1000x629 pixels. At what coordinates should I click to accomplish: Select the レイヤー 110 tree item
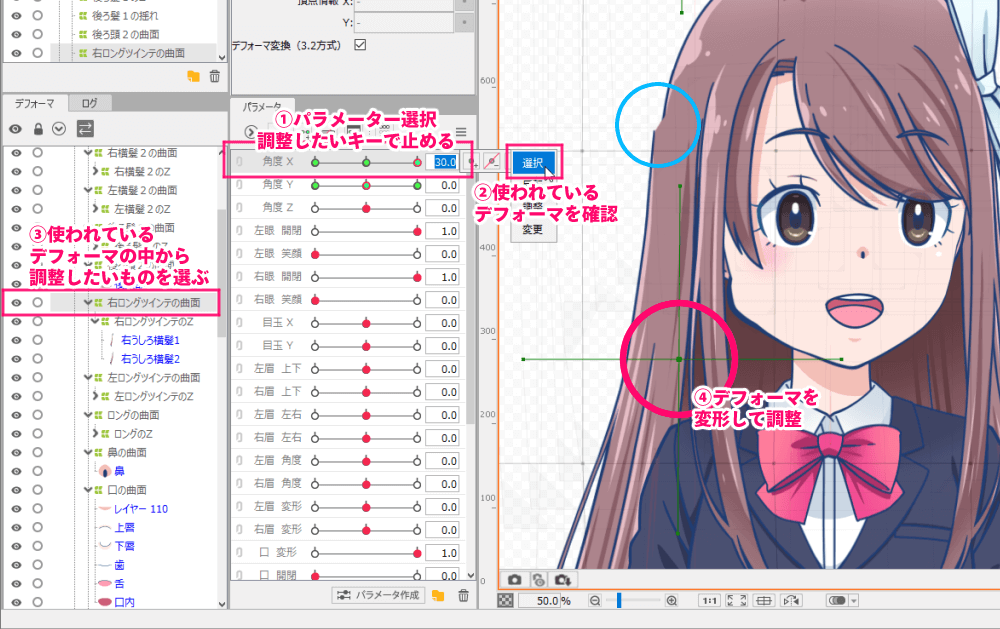141,508
